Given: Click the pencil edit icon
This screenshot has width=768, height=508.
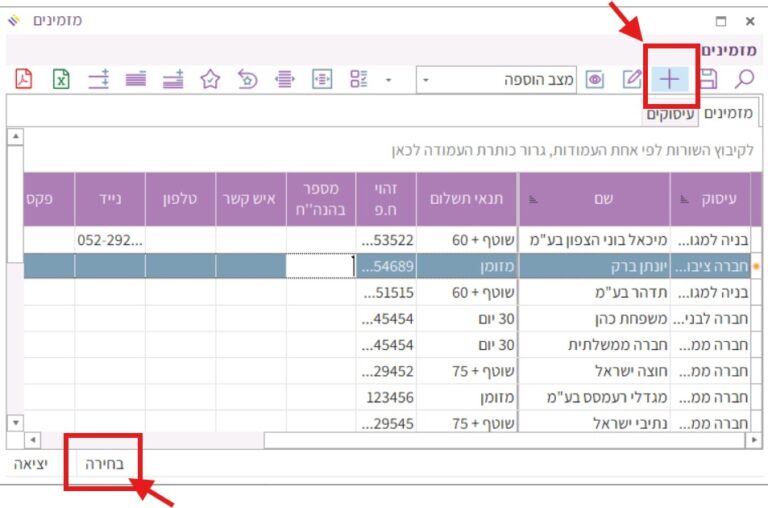Looking at the screenshot, I should (632, 79).
